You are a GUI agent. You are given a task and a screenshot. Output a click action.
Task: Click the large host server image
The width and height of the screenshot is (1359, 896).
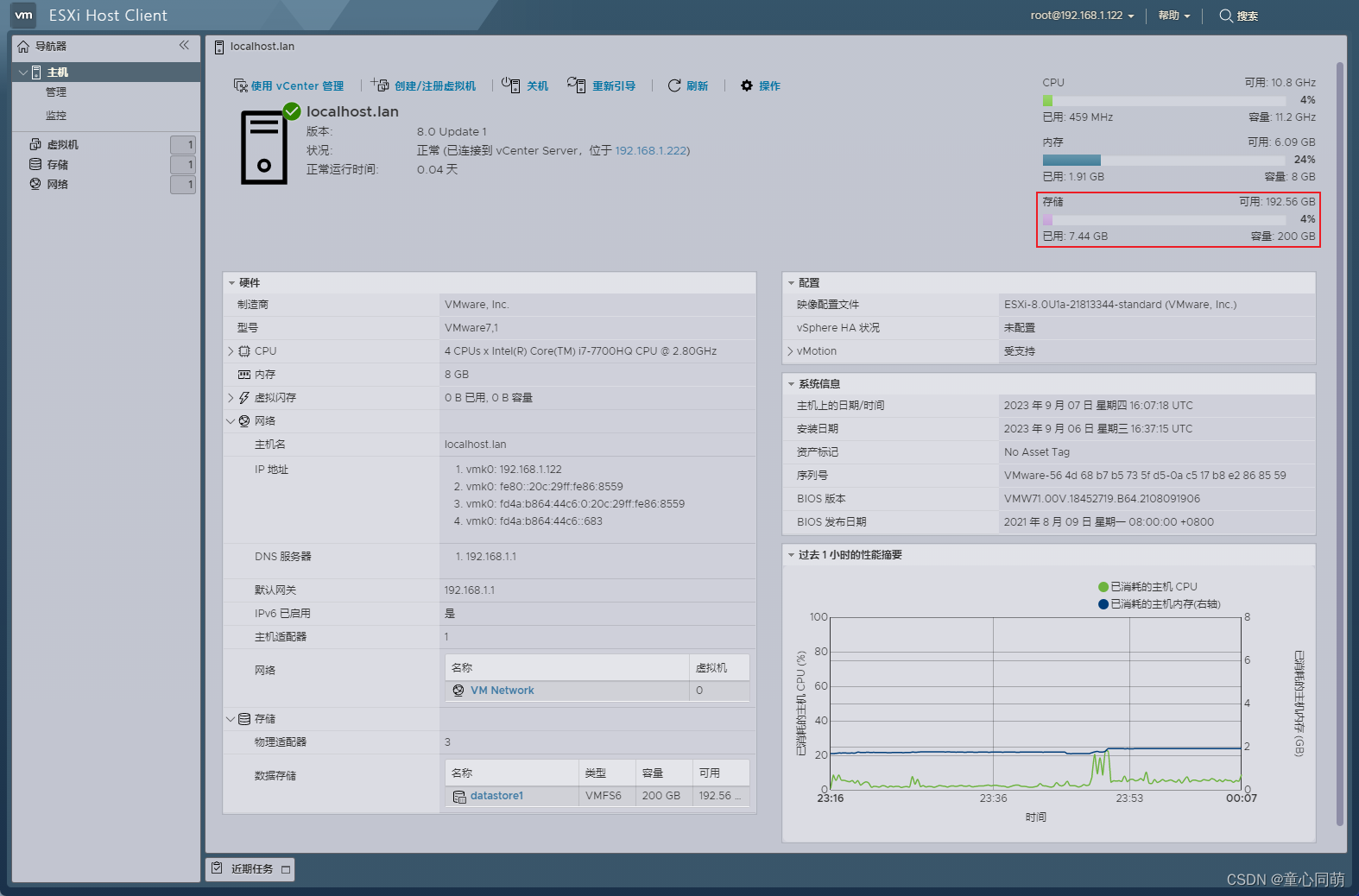263,147
